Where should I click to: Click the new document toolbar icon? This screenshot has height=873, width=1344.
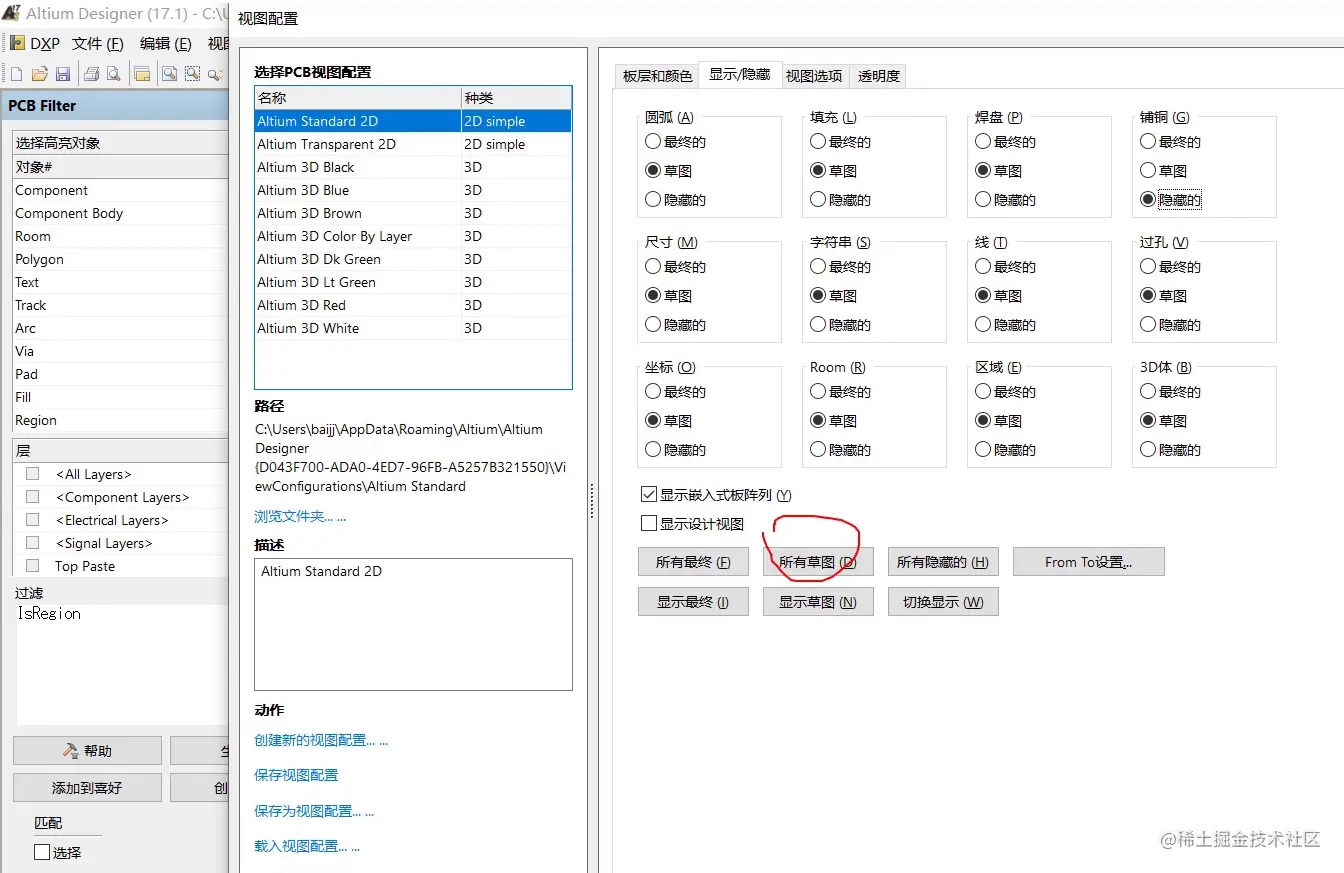[x=17, y=74]
